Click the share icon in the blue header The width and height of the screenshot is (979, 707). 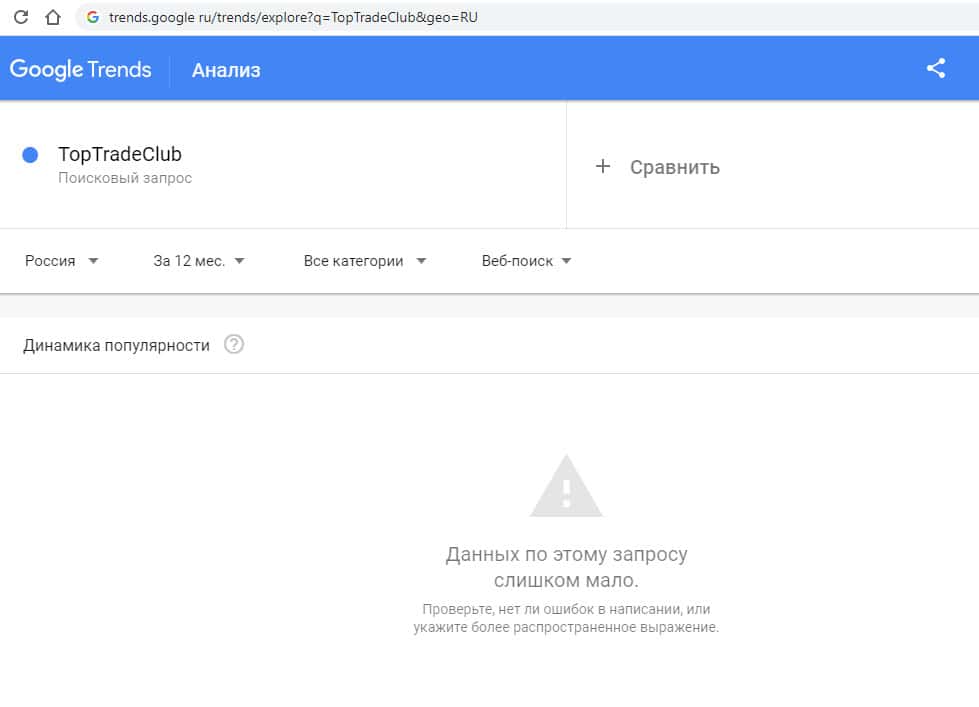tap(936, 69)
